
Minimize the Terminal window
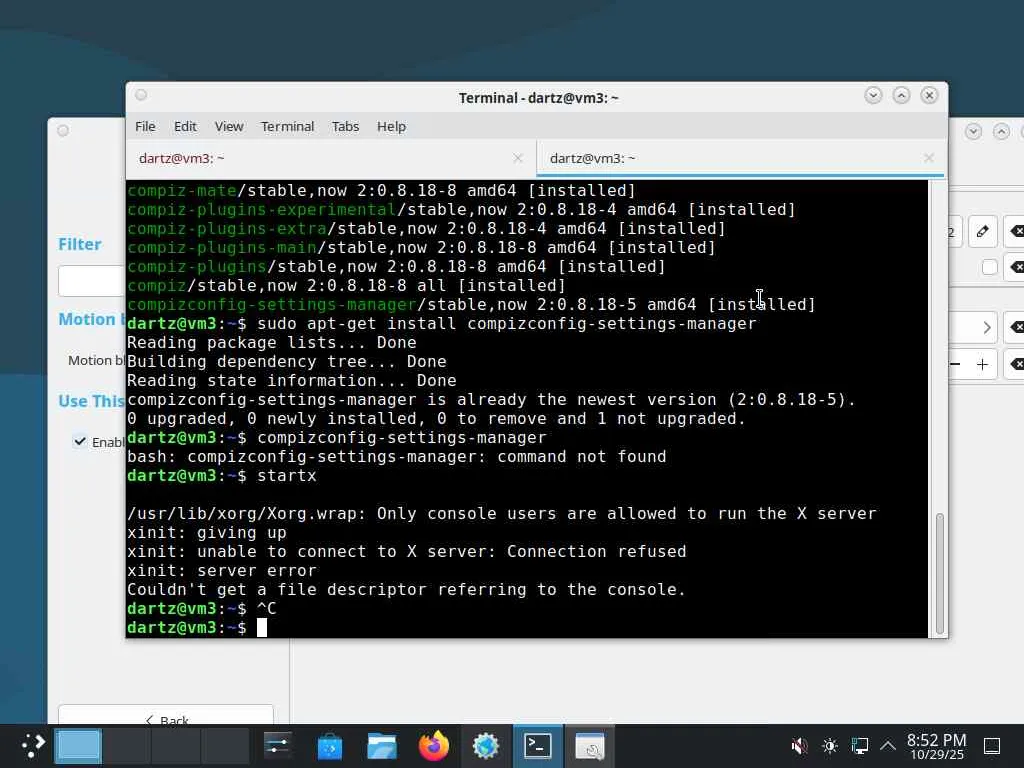873,95
